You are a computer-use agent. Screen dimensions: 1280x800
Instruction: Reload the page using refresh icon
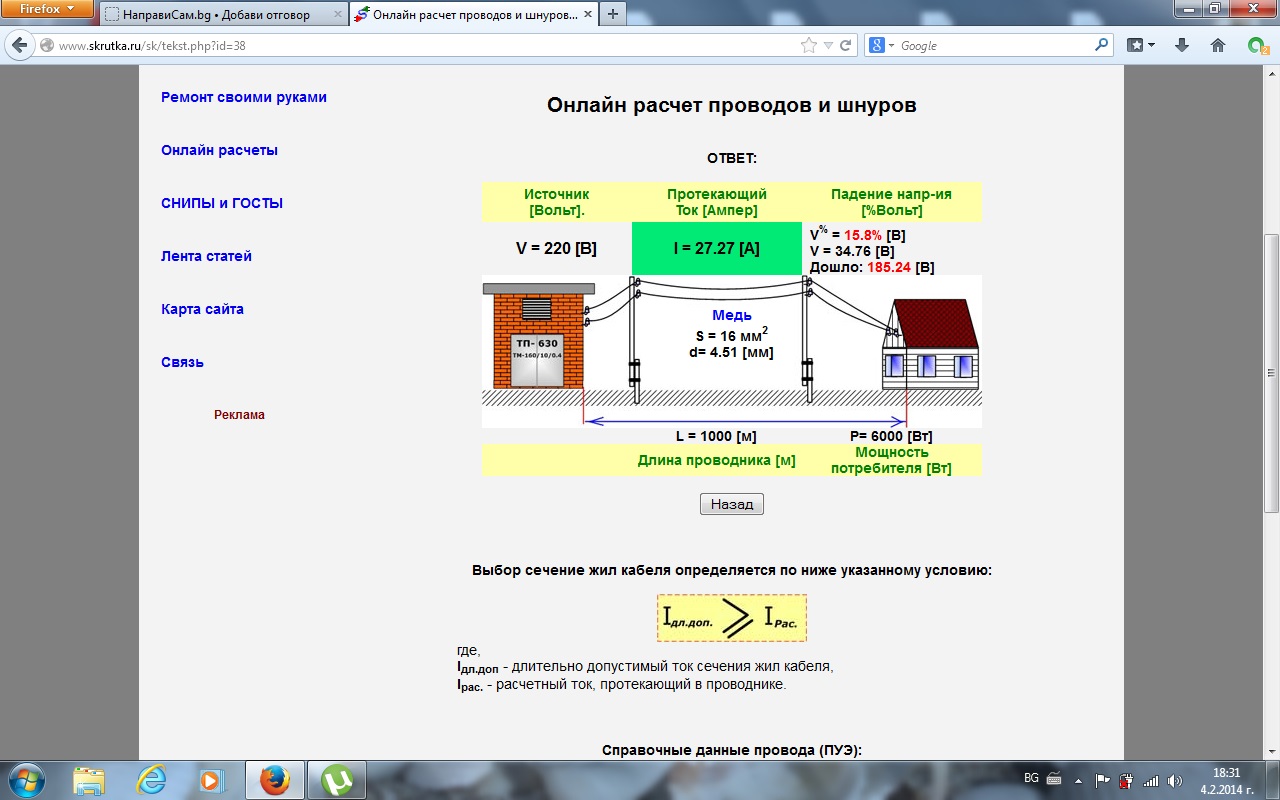pos(845,46)
